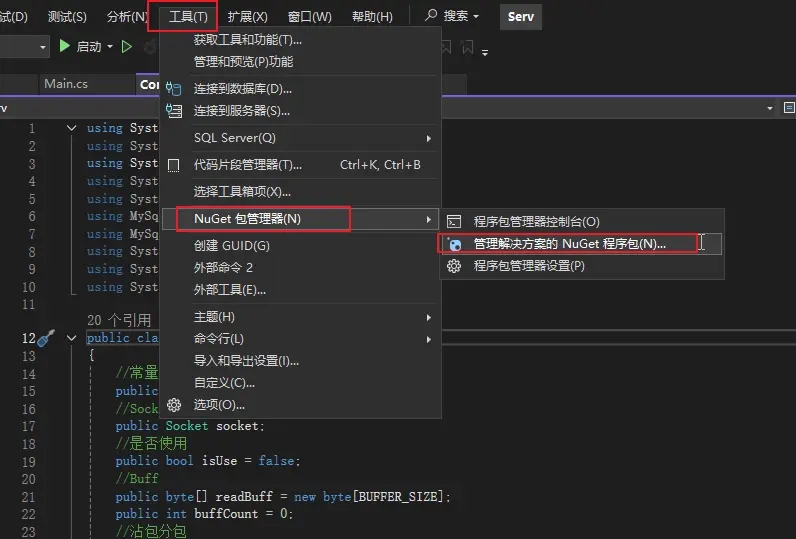Open the 帮助(H) menu
The height and width of the screenshot is (539, 796).
click(x=372, y=17)
